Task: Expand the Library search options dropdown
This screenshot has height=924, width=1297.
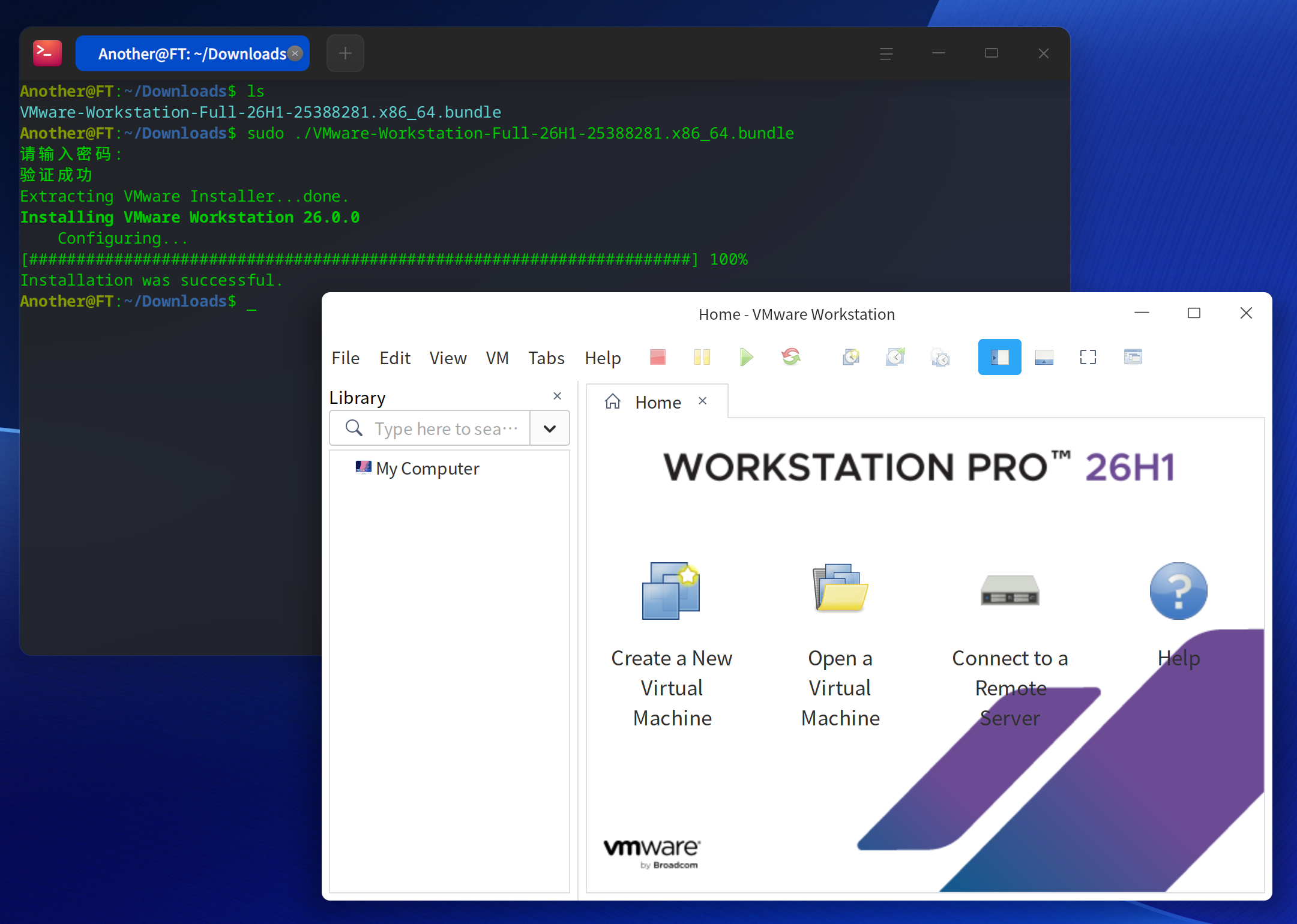Action: tap(550, 428)
